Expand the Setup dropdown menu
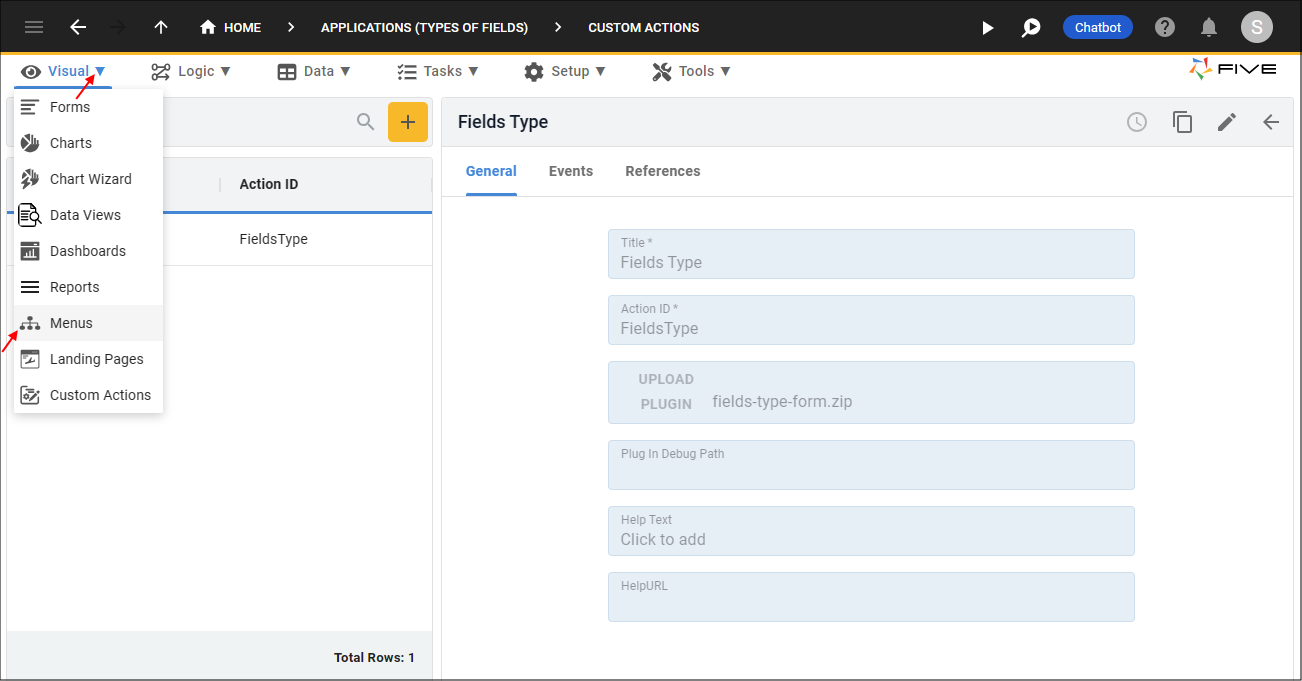1302x681 pixels. click(x=565, y=71)
